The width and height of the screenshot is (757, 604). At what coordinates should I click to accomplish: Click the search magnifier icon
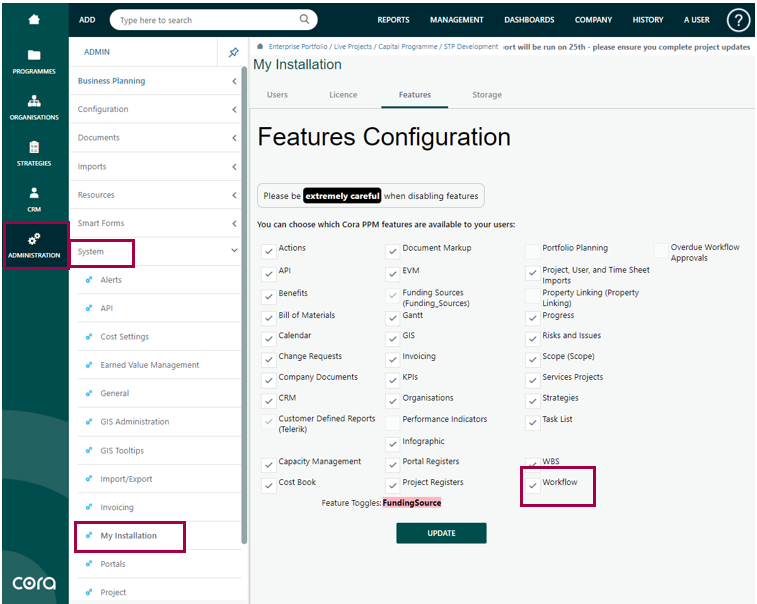pyautogui.click(x=304, y=19)
